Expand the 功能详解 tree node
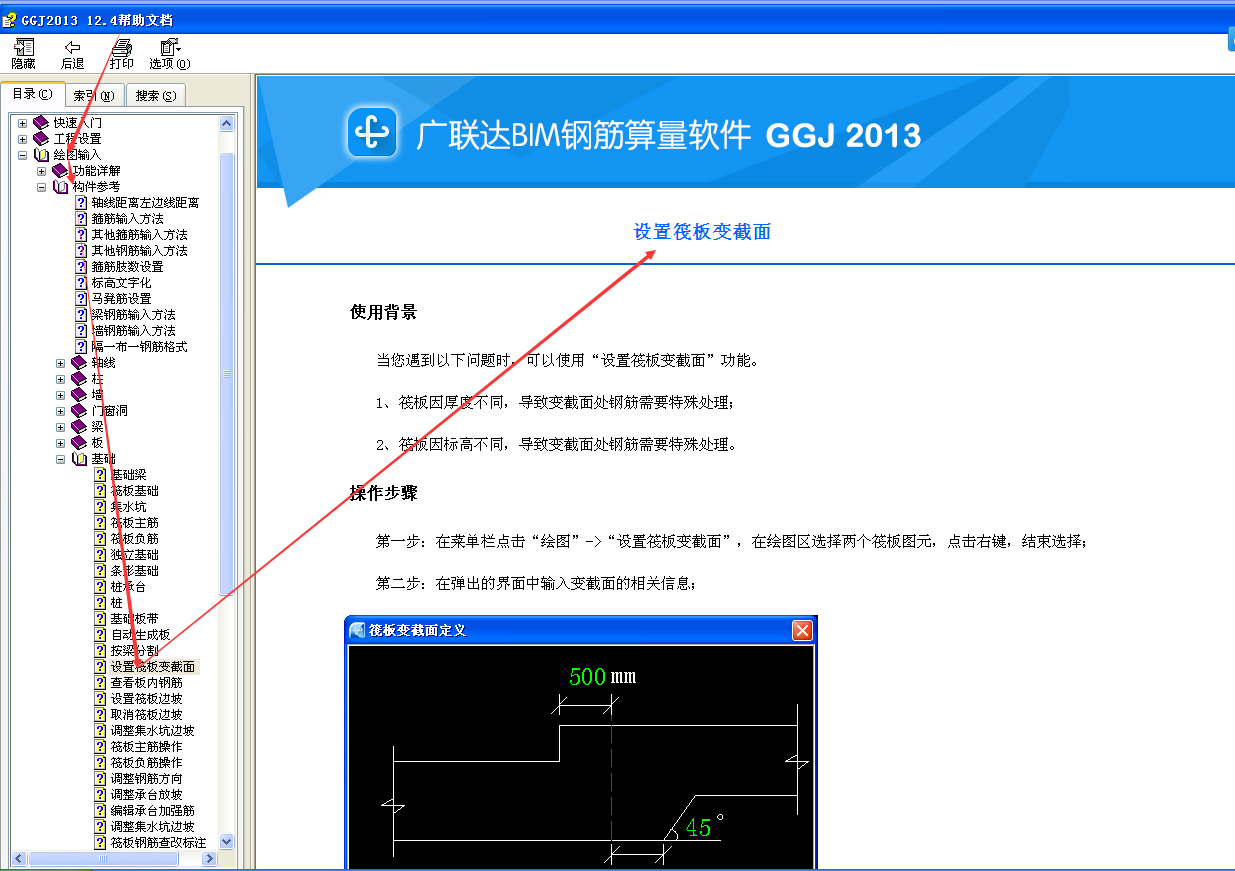This screenshot has height=871, width=1235. [41, 171]
